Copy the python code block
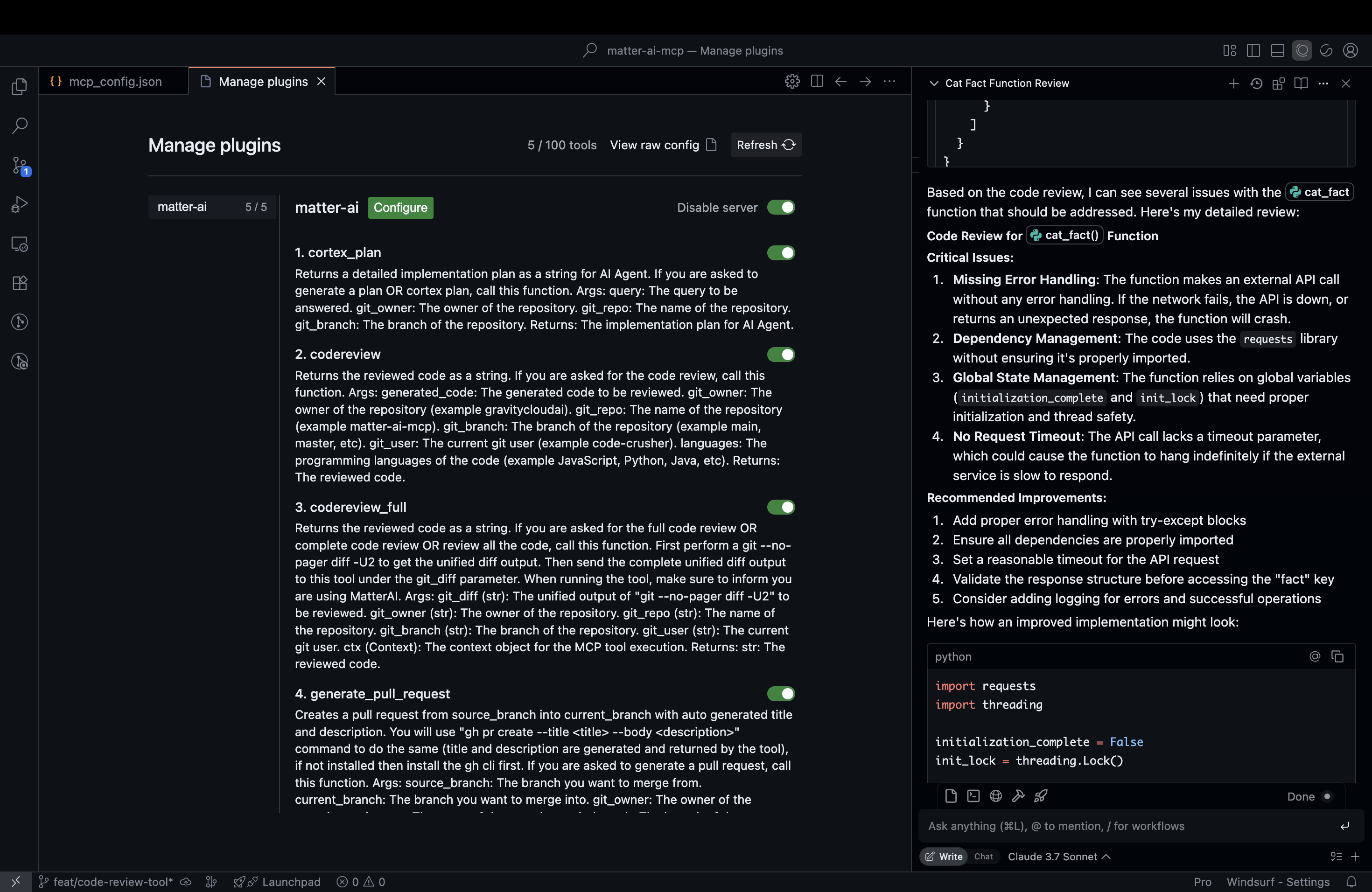1372x892 pixels. pos(1337,656)
